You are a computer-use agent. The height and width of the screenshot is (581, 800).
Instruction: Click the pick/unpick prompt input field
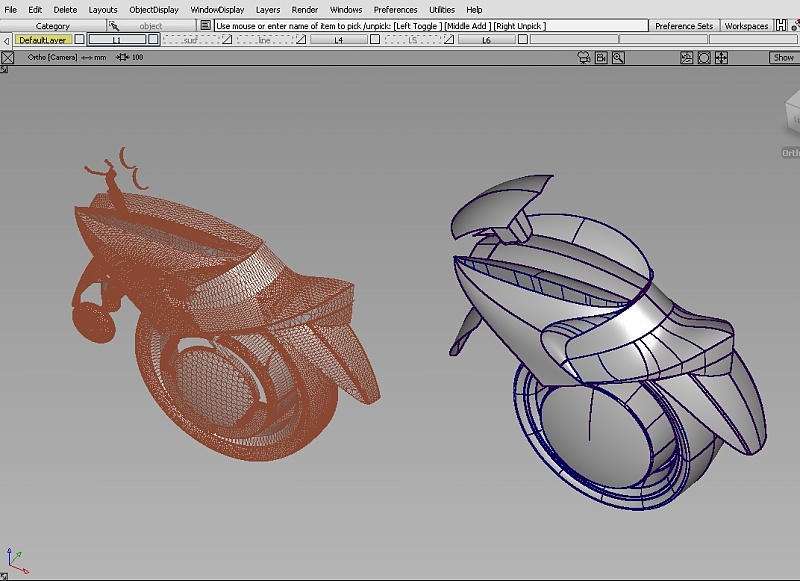[x=431, y=26]
